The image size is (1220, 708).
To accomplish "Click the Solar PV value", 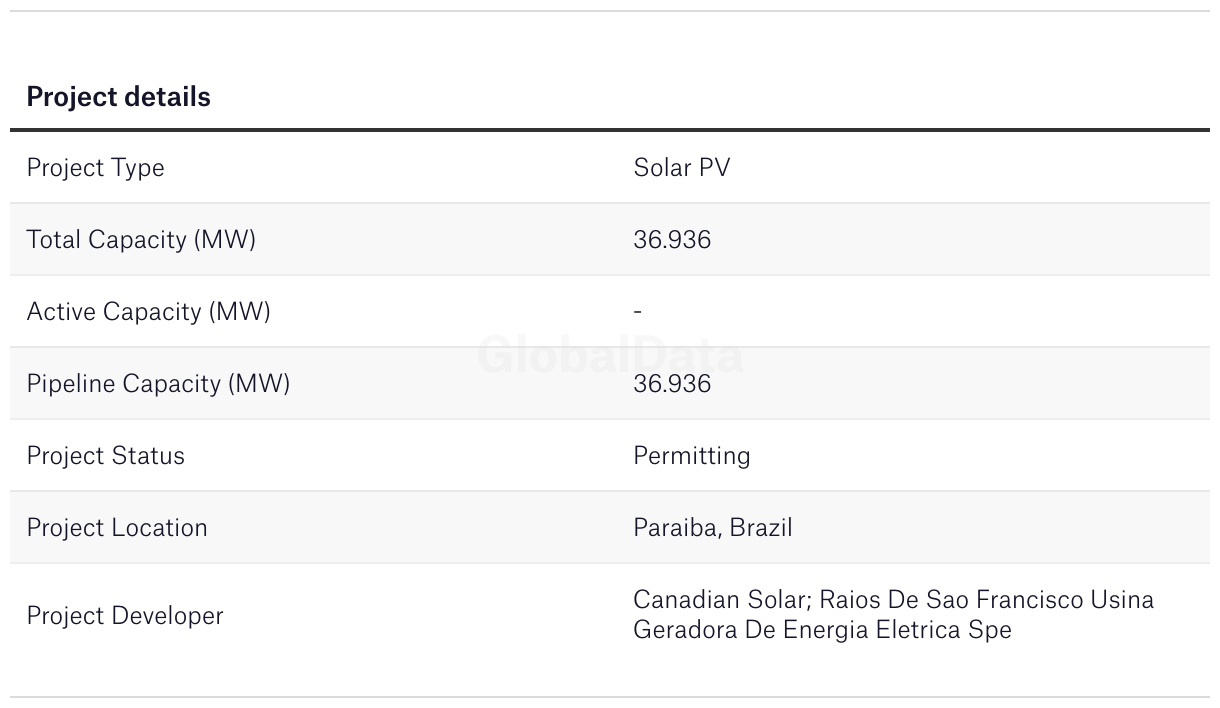I will (682, 168).
